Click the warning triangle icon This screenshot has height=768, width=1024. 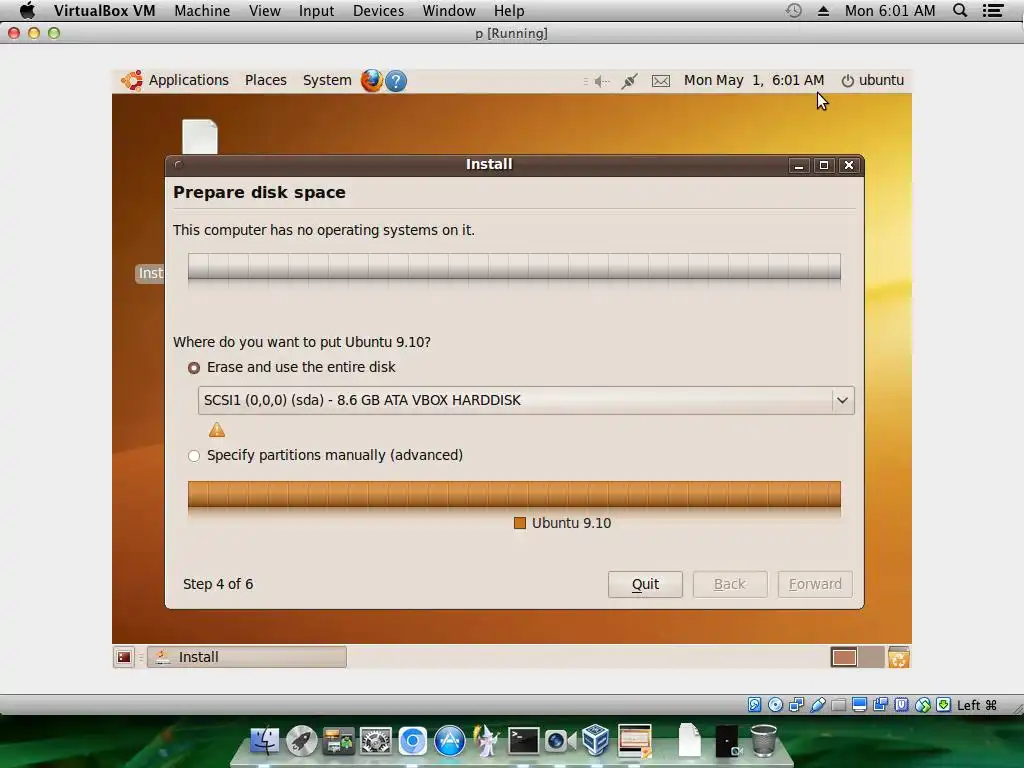217,430
